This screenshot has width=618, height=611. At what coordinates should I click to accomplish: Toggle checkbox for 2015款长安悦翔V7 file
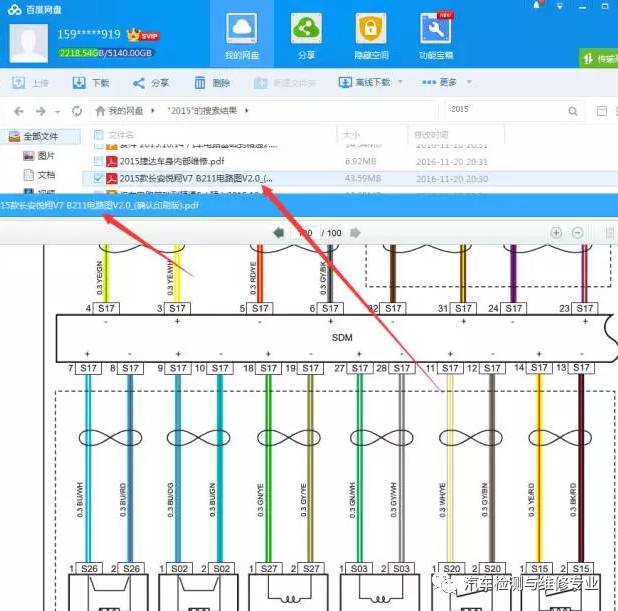(97, 178)
